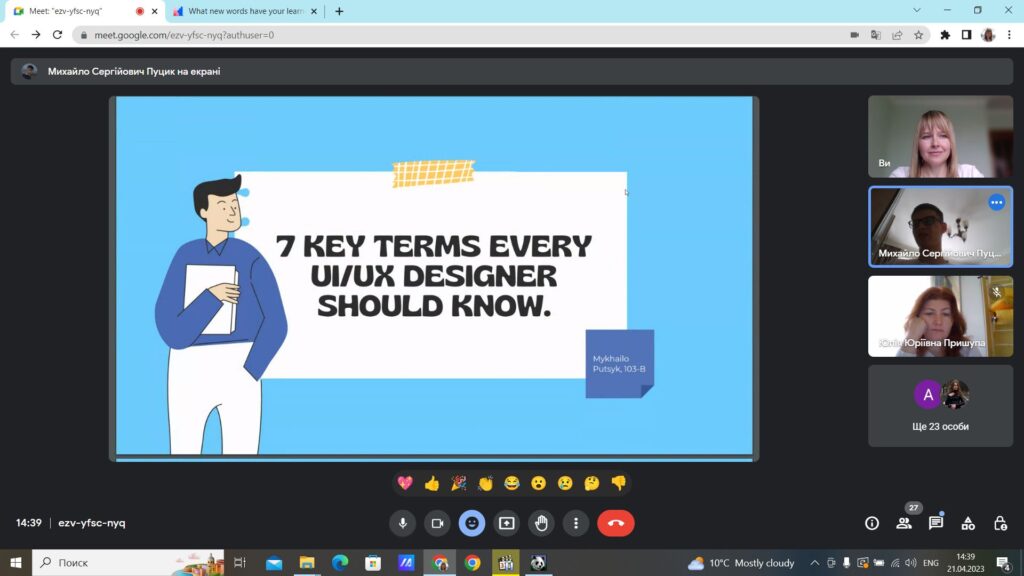Switch to 'What new words' tab
Screen dimensions: 1024x576
[245, 11]
